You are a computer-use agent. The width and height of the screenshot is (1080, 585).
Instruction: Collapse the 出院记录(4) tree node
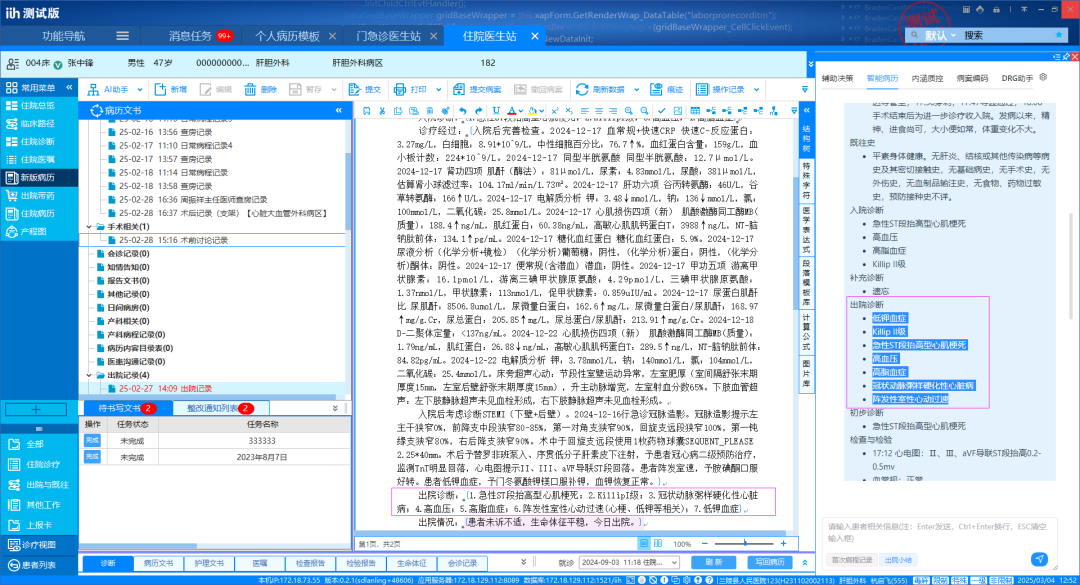90,376
